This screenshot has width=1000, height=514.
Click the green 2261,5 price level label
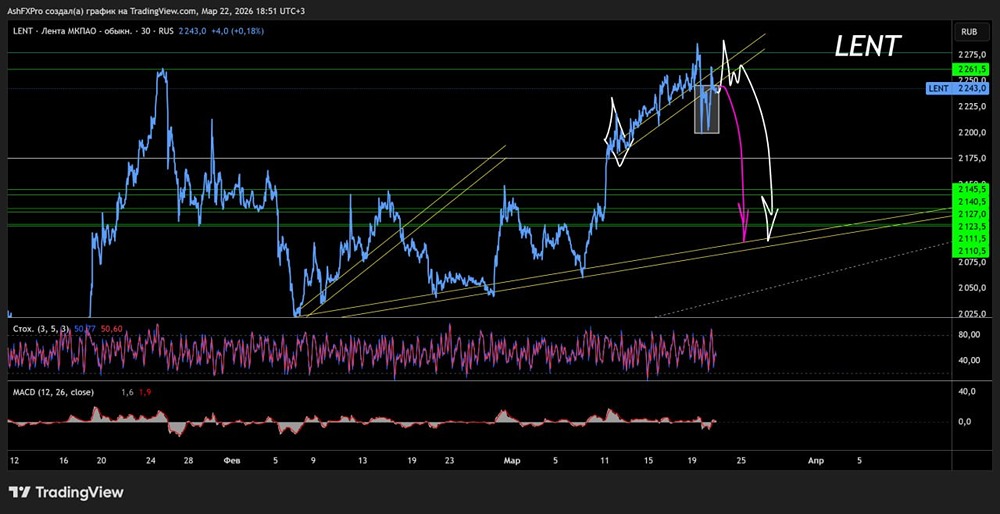point(970,68)
